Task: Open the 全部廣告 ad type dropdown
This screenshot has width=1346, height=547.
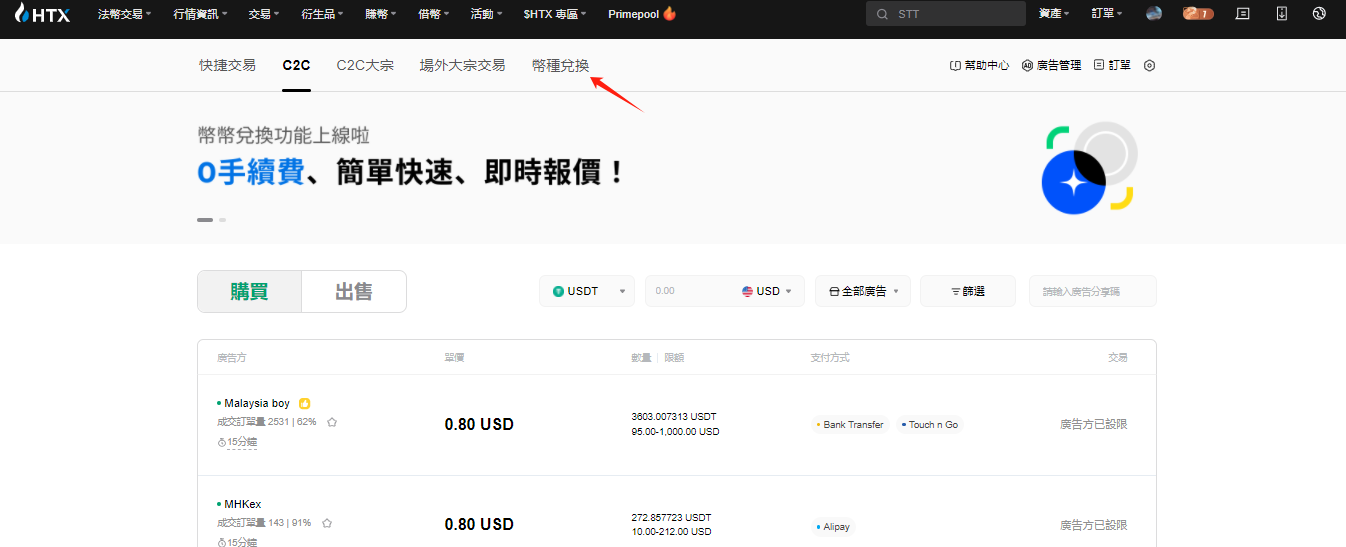Action: point(862,291)
